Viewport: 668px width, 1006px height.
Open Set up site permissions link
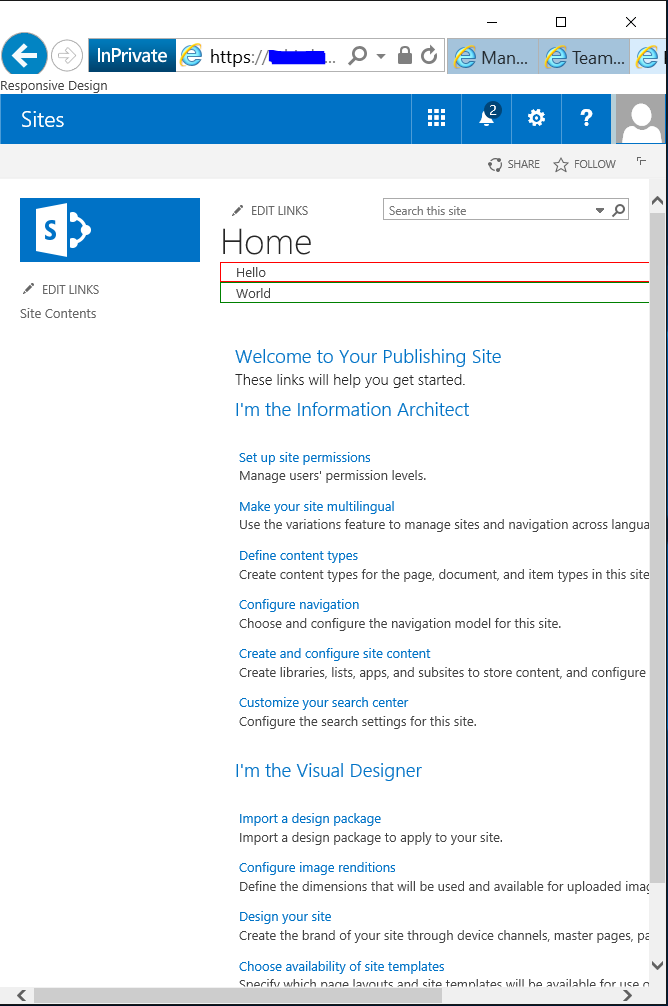[305, 457]
